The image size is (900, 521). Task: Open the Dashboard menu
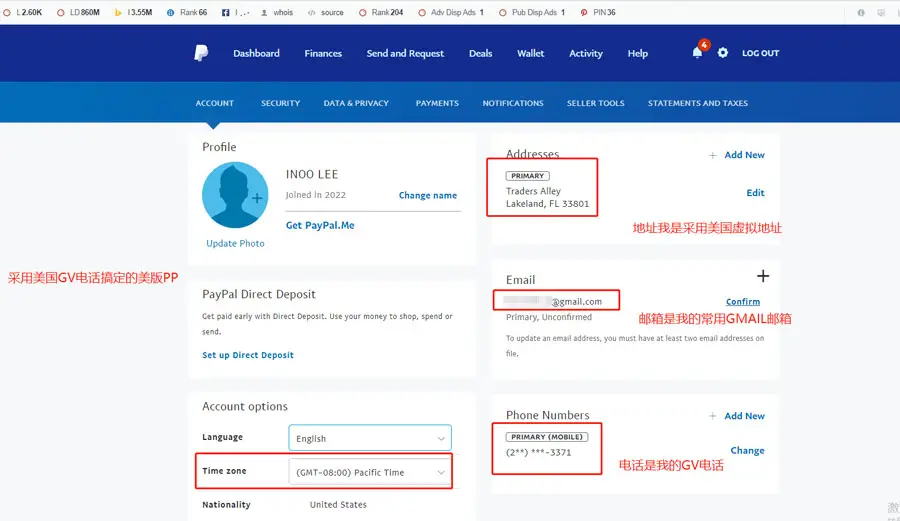257,53
